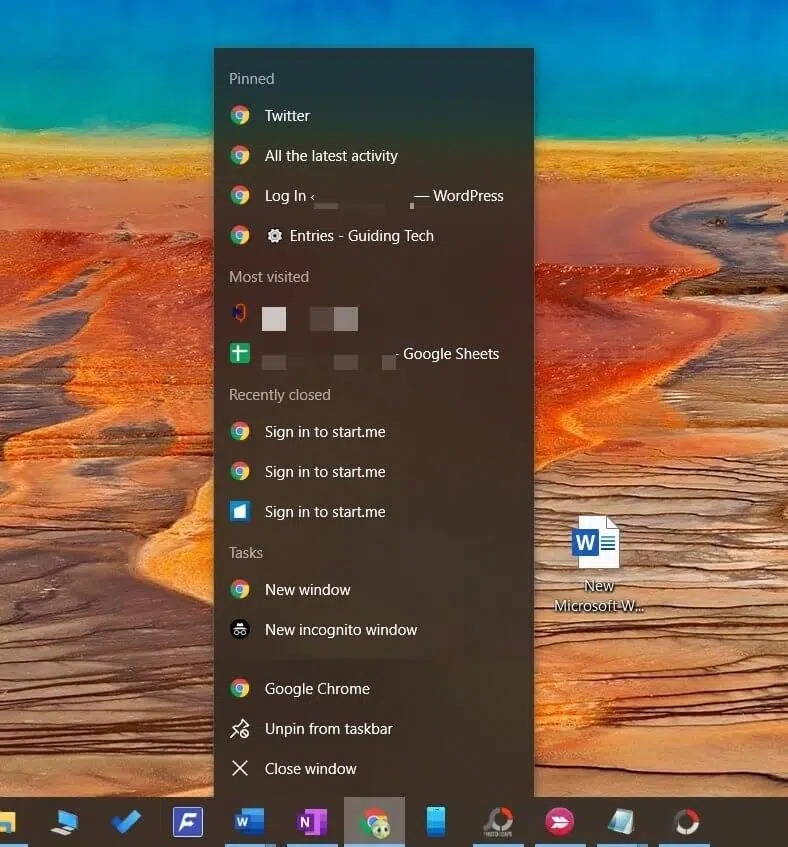Open All the latest activity pinned page
The height and width of the screenshot is (847, 788).
(x=374, y=156)
